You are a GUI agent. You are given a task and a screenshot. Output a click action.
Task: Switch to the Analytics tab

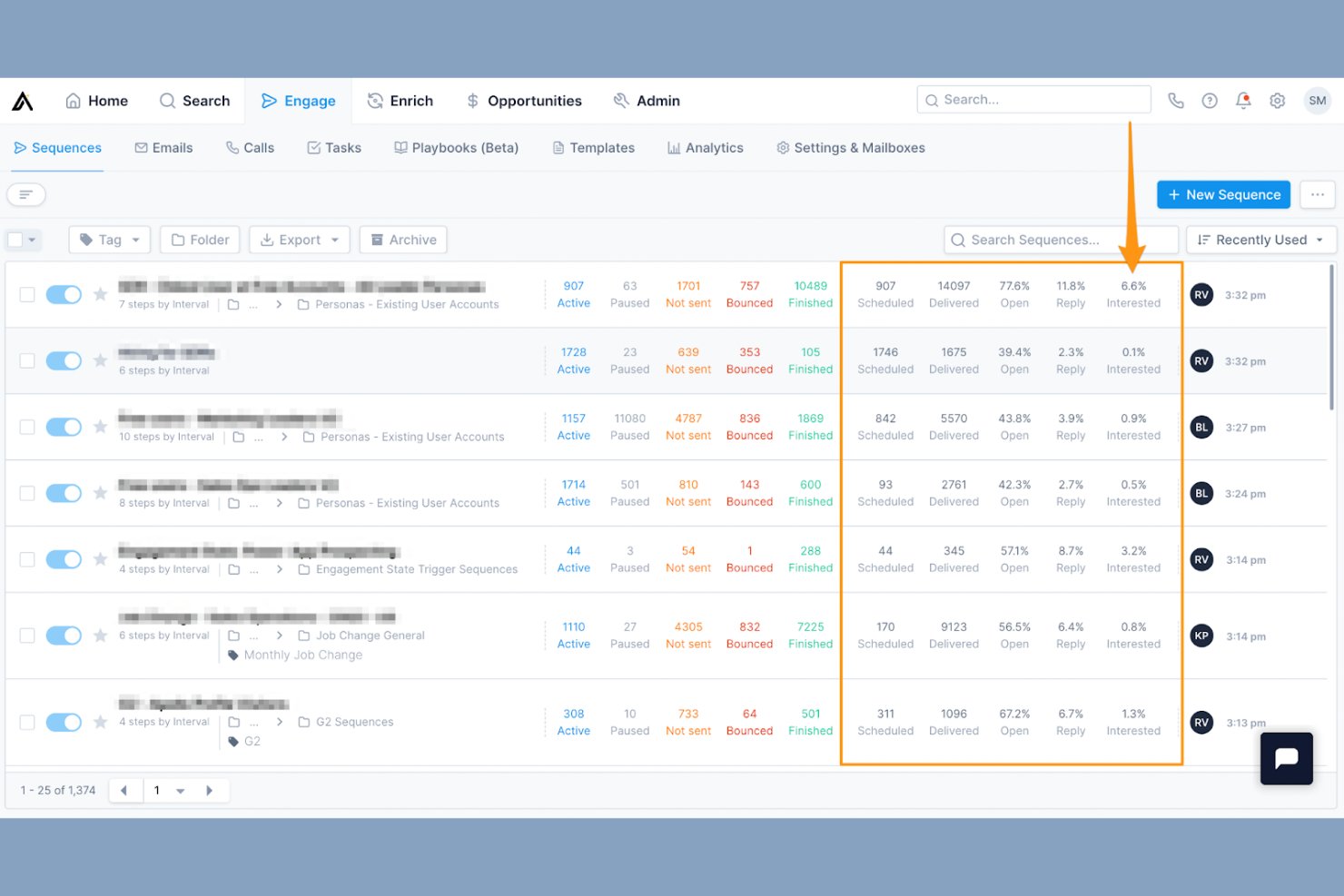coord(706,147)
